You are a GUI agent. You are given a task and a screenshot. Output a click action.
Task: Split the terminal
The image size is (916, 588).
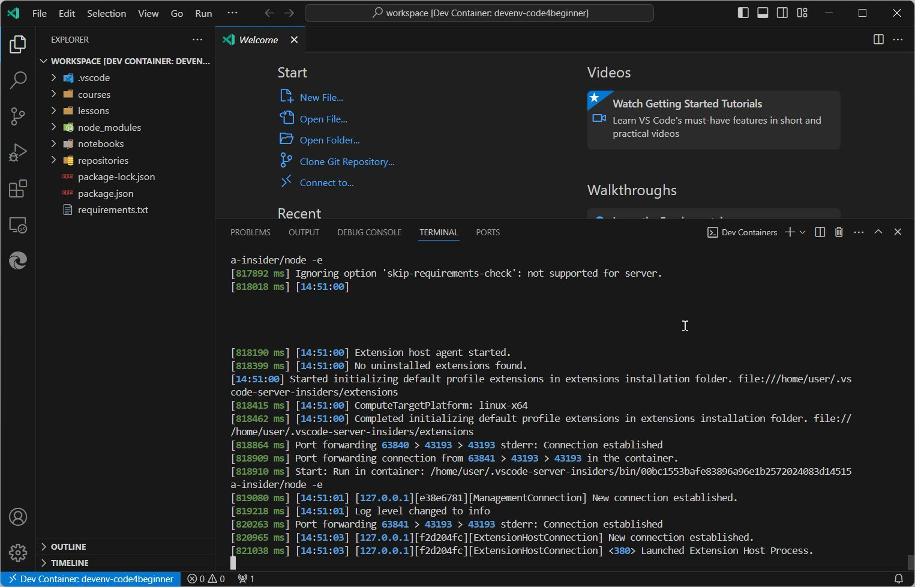[820, 232]
